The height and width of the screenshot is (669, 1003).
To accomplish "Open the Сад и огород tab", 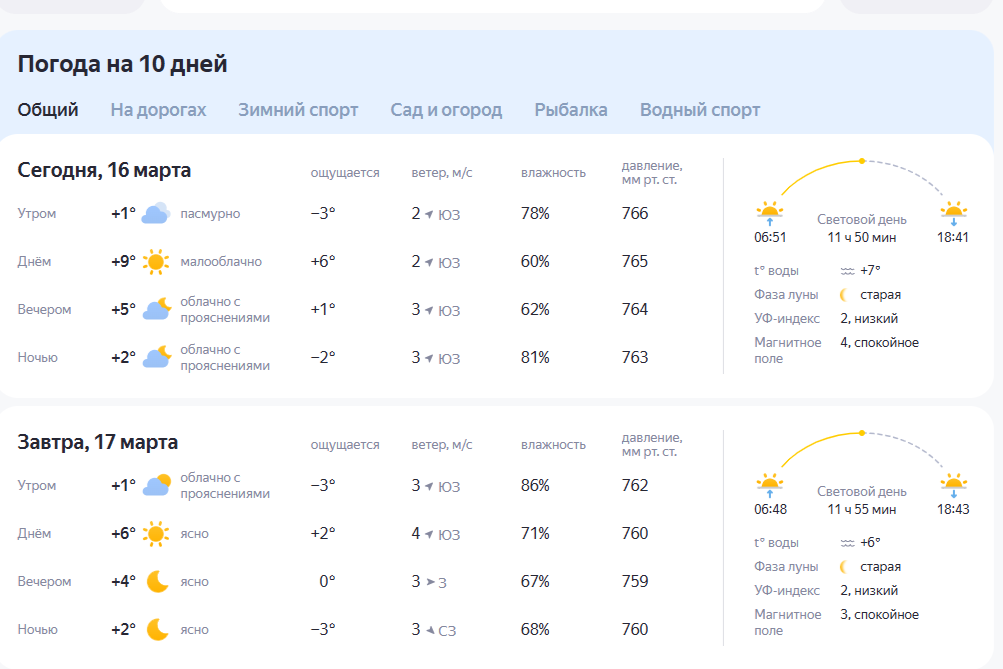I will 446,110.
